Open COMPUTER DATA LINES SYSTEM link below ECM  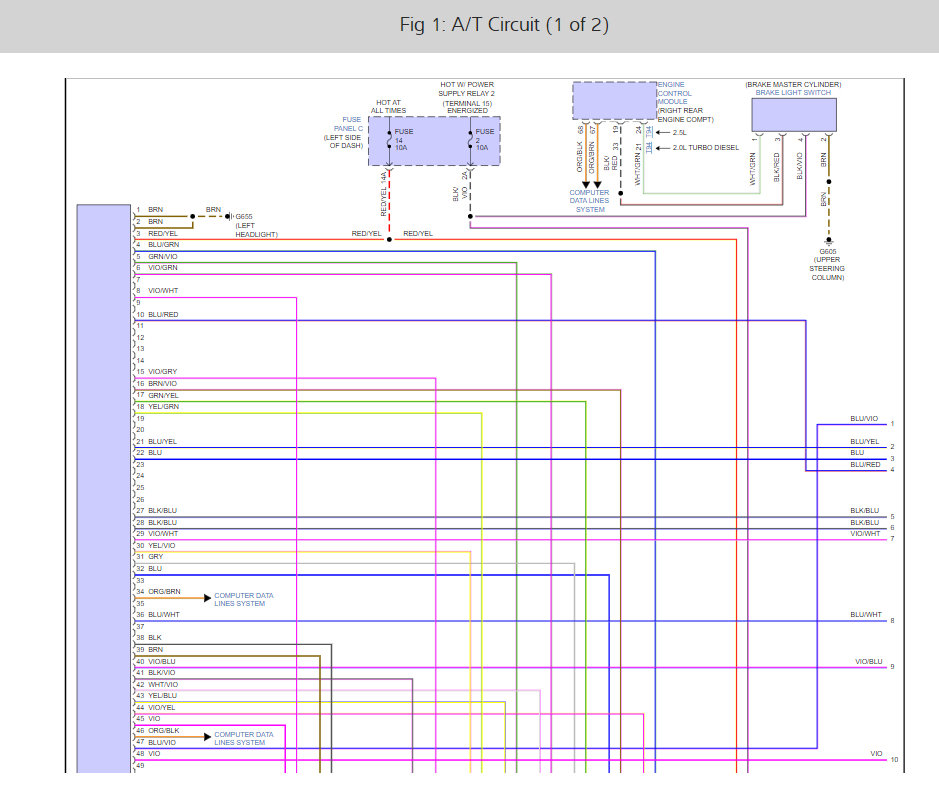(589, 201)
